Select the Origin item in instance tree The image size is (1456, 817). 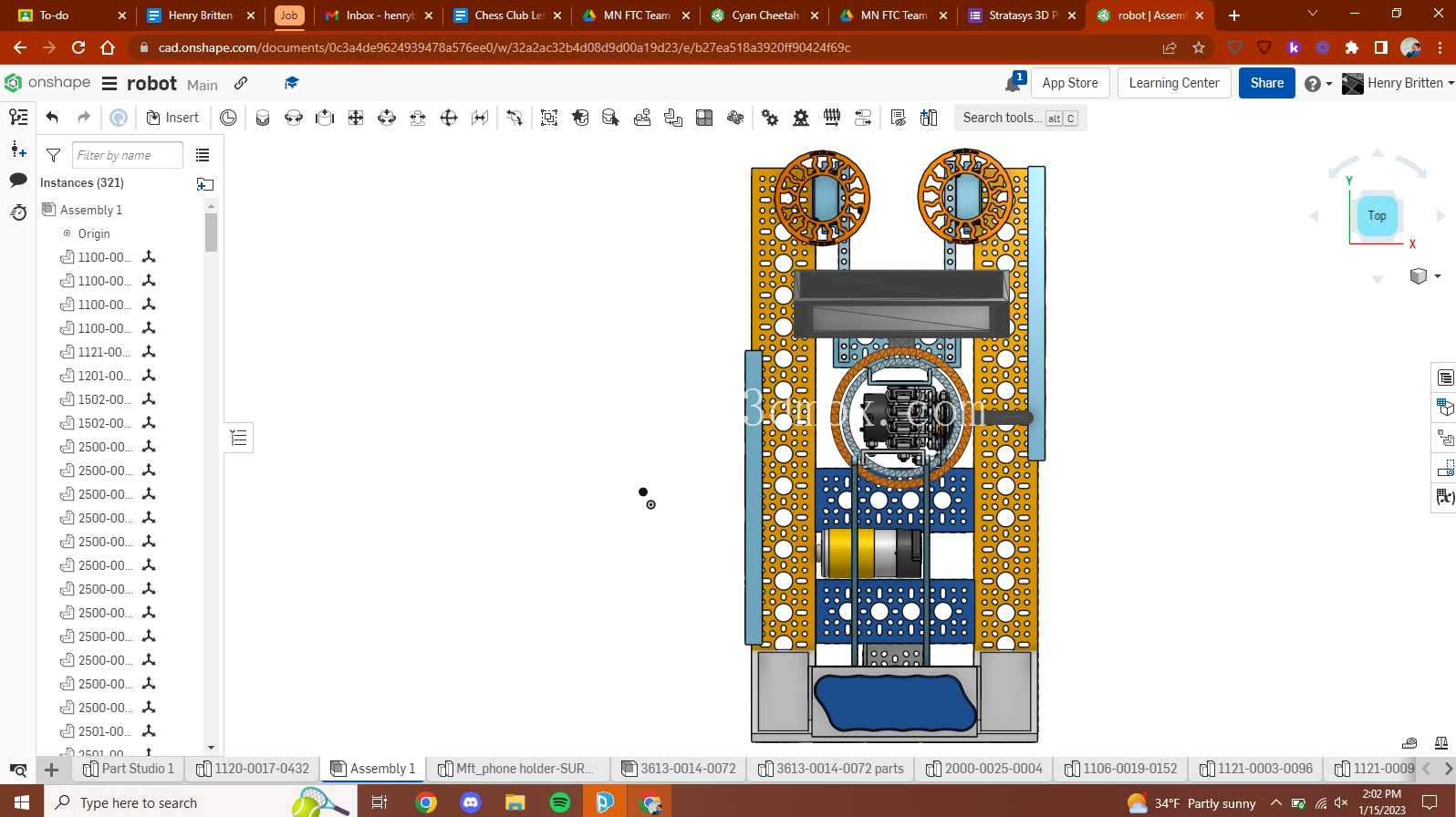[93, 233]
